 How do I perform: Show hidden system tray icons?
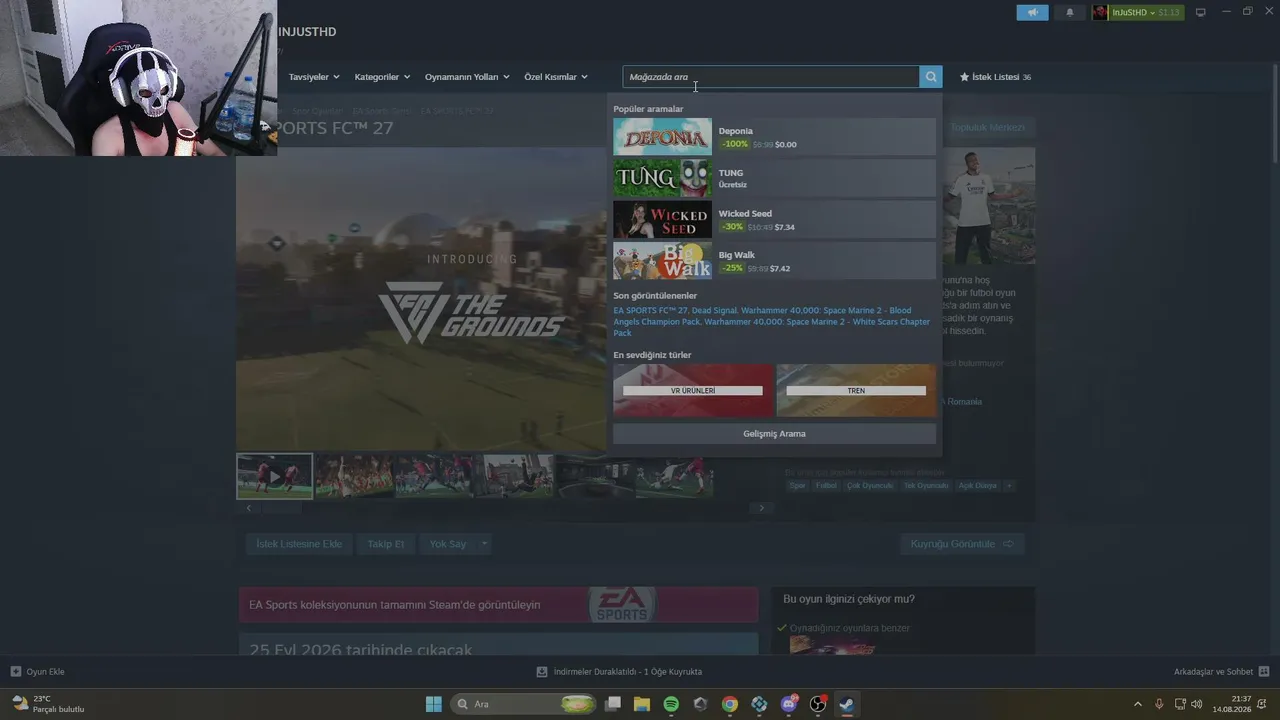[x=1137, y=704]
